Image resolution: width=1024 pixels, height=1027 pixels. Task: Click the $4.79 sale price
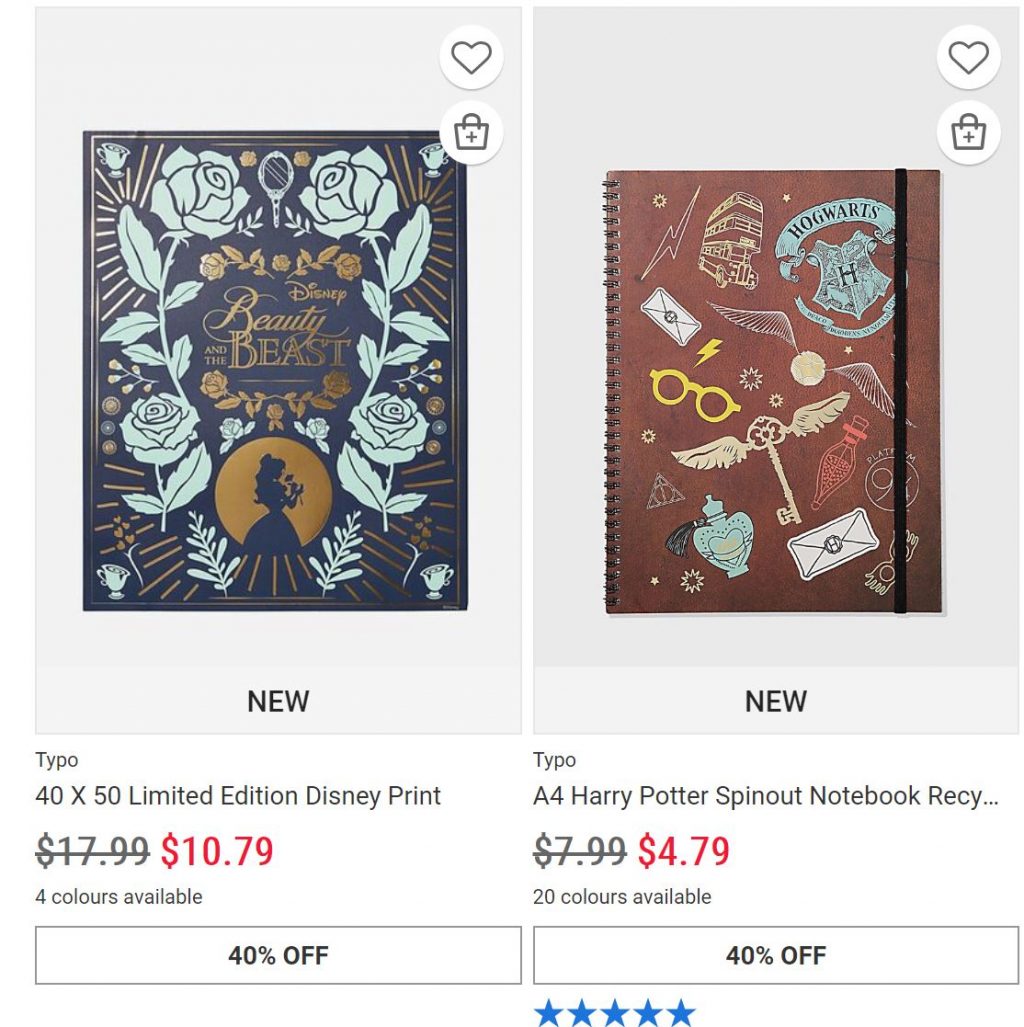tap(684, 851)
